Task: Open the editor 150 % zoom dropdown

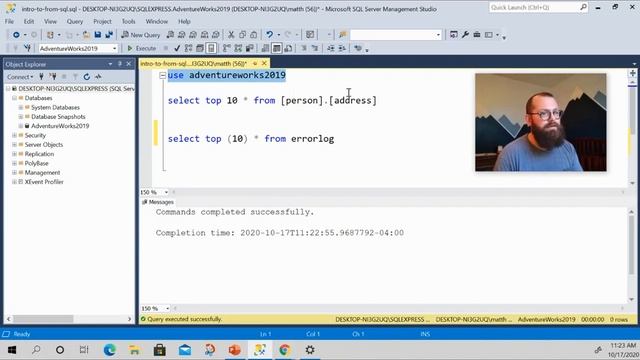Action: (166, 192)
